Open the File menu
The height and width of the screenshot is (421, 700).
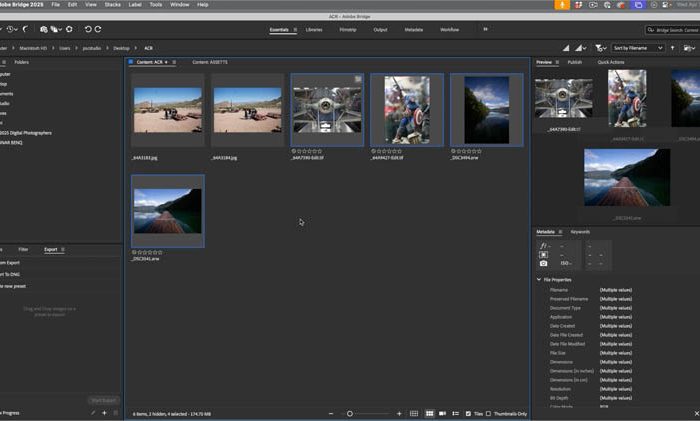[55, 4]
